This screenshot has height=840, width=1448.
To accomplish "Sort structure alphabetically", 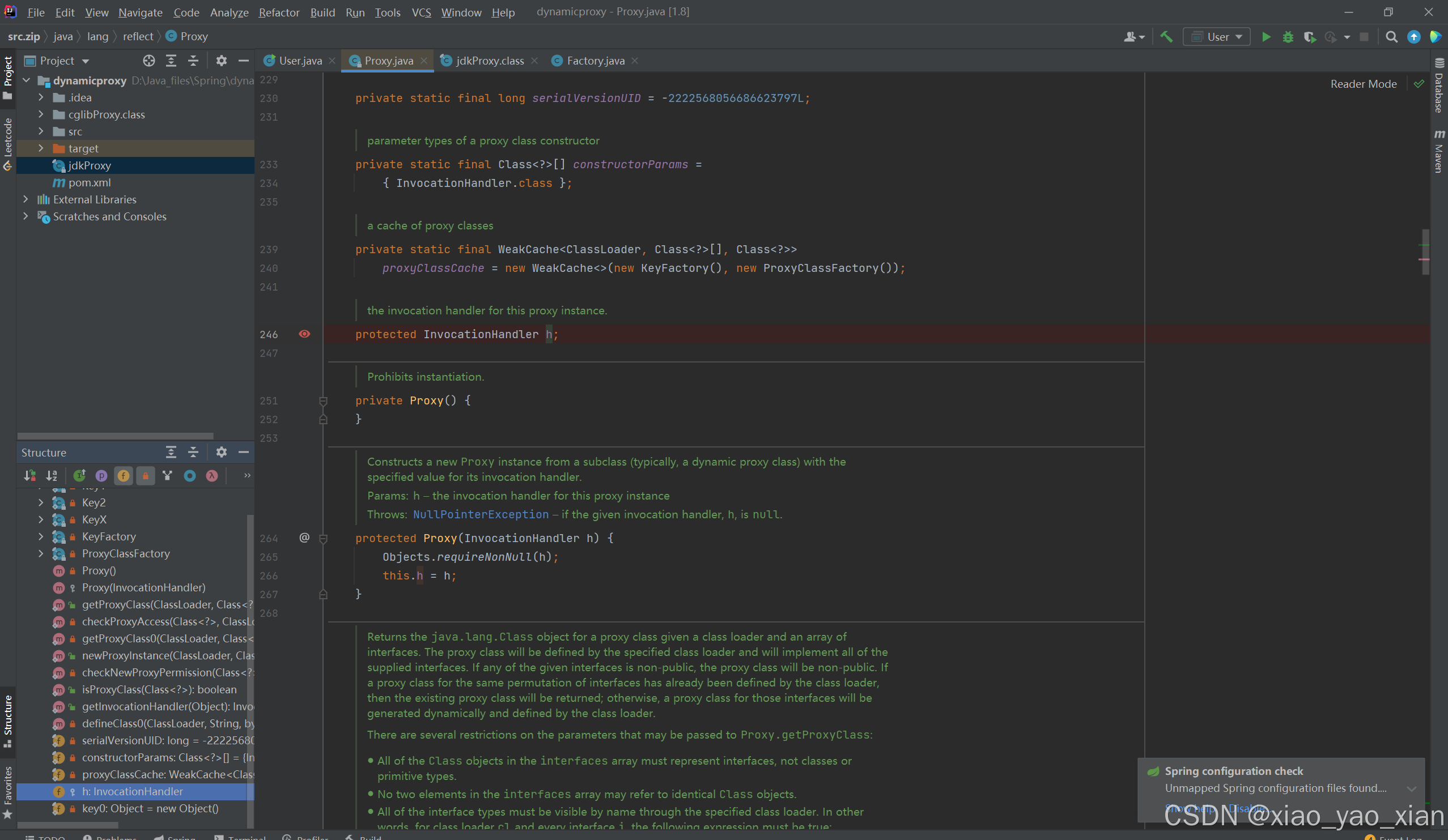I will click(x=52, y=475).
